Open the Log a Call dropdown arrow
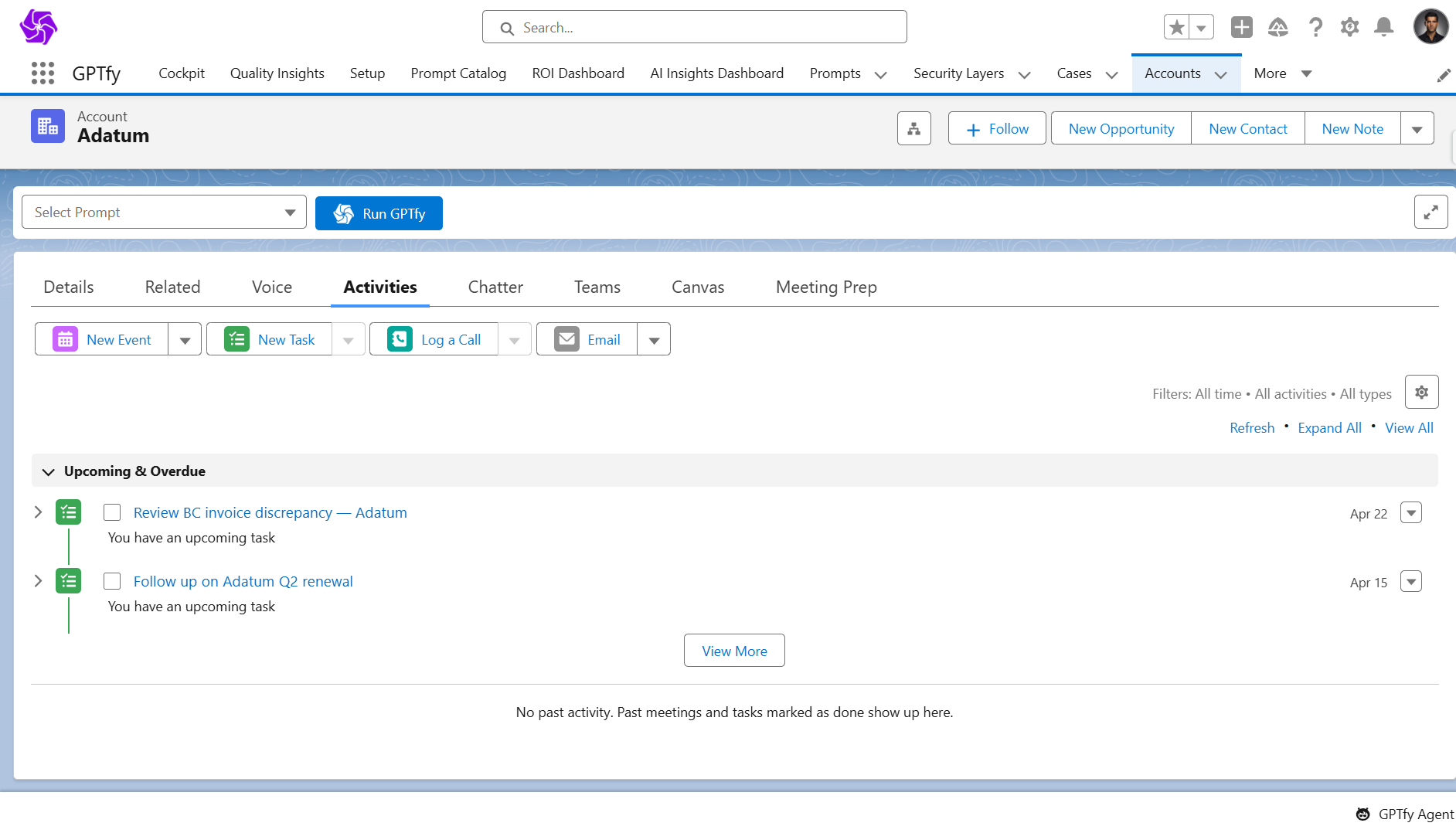Screen dimensions: 1456x833 click(514, 339)
